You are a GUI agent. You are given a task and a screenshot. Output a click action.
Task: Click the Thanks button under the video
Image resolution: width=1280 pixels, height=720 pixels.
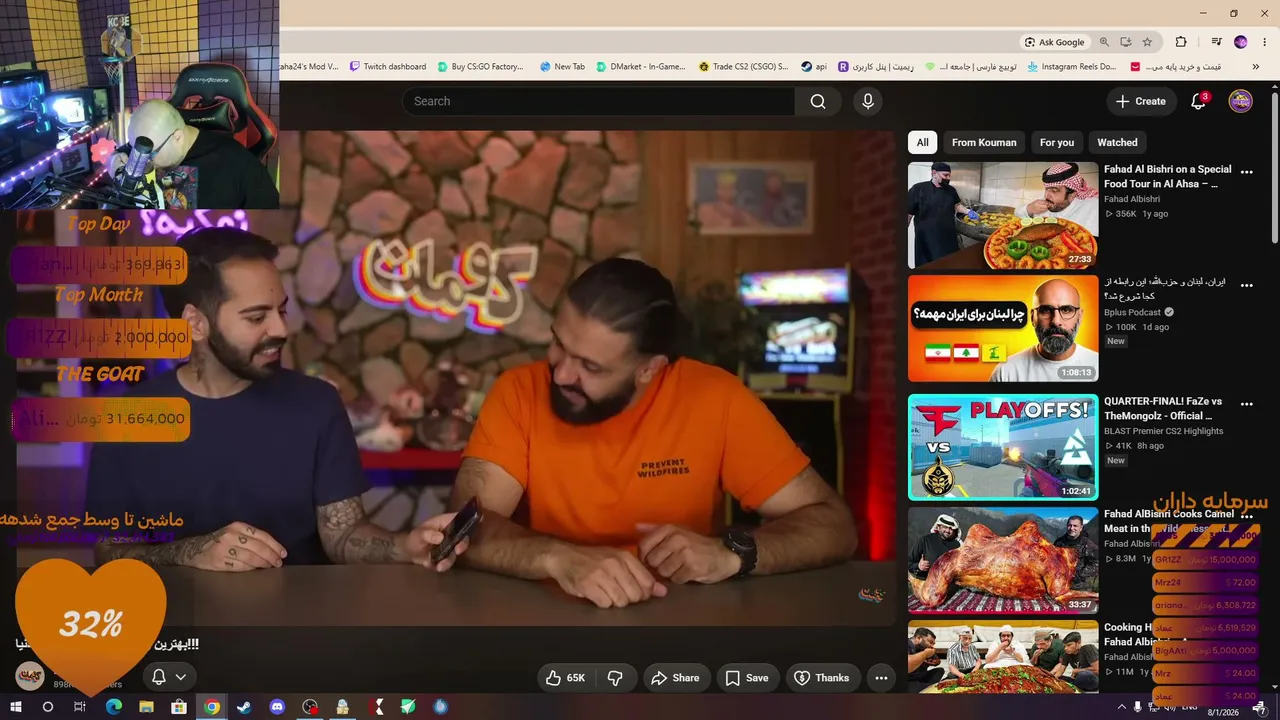click(x=822, y=678)
